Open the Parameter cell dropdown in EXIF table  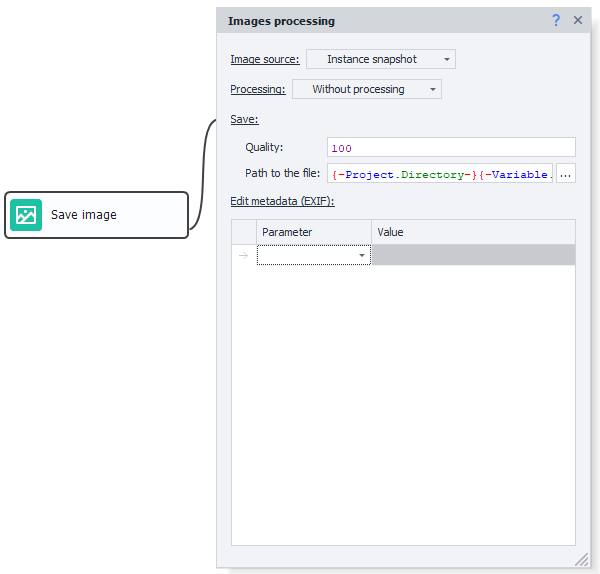coord(361,256)
